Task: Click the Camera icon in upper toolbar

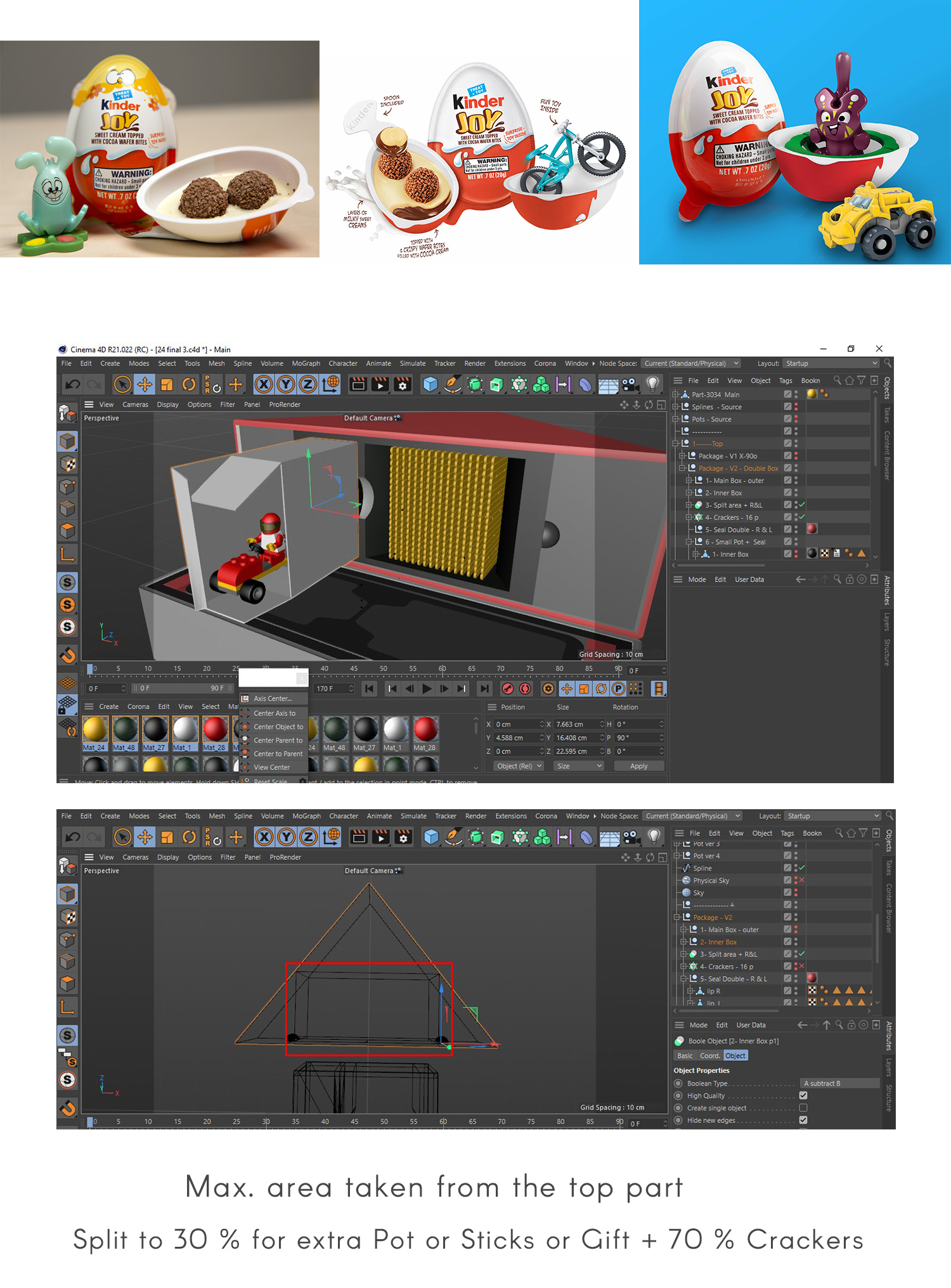Action: [x=630, y=384]
